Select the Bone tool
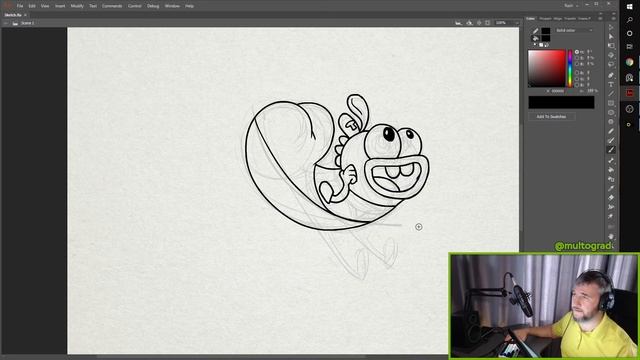Viewport: 640px width, 360px height. click(611, 161)
